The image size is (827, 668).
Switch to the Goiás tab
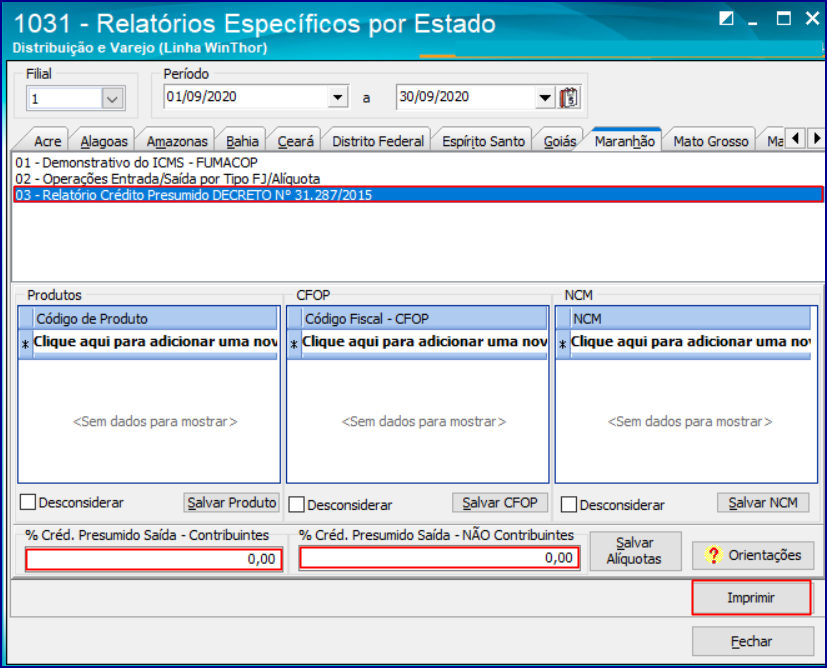560,141
